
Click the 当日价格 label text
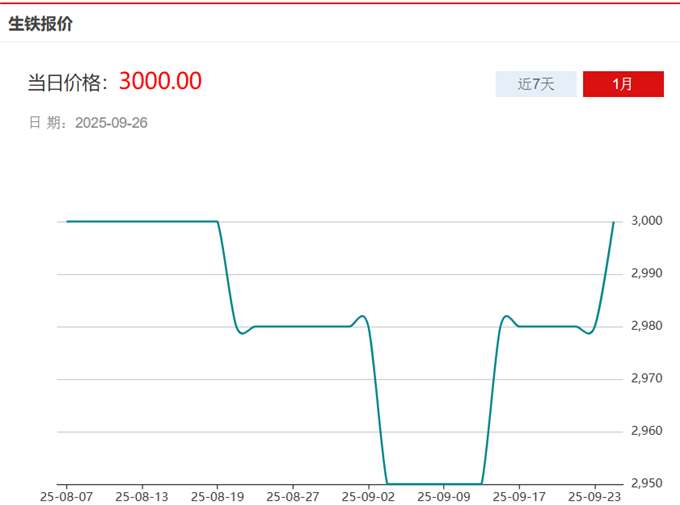tap(68, 82)
